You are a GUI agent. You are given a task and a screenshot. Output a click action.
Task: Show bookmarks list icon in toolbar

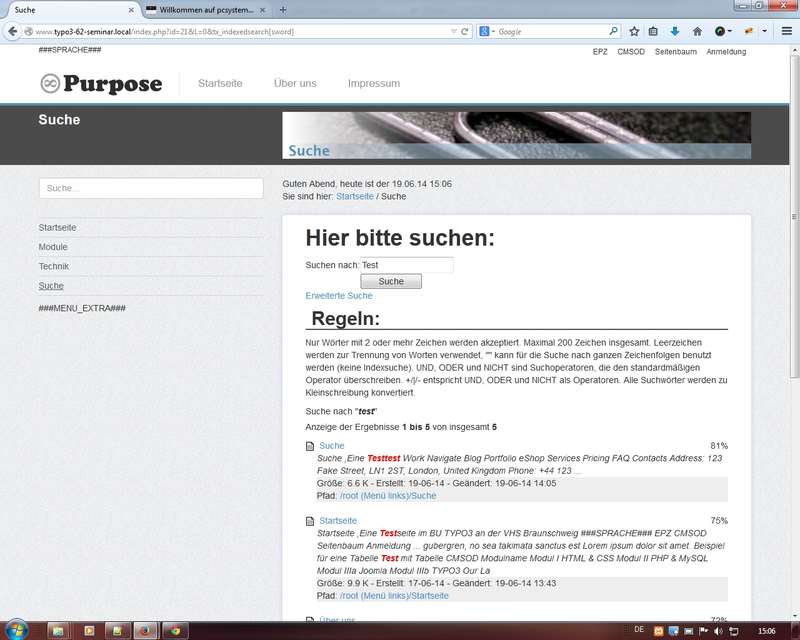(653, 32)
